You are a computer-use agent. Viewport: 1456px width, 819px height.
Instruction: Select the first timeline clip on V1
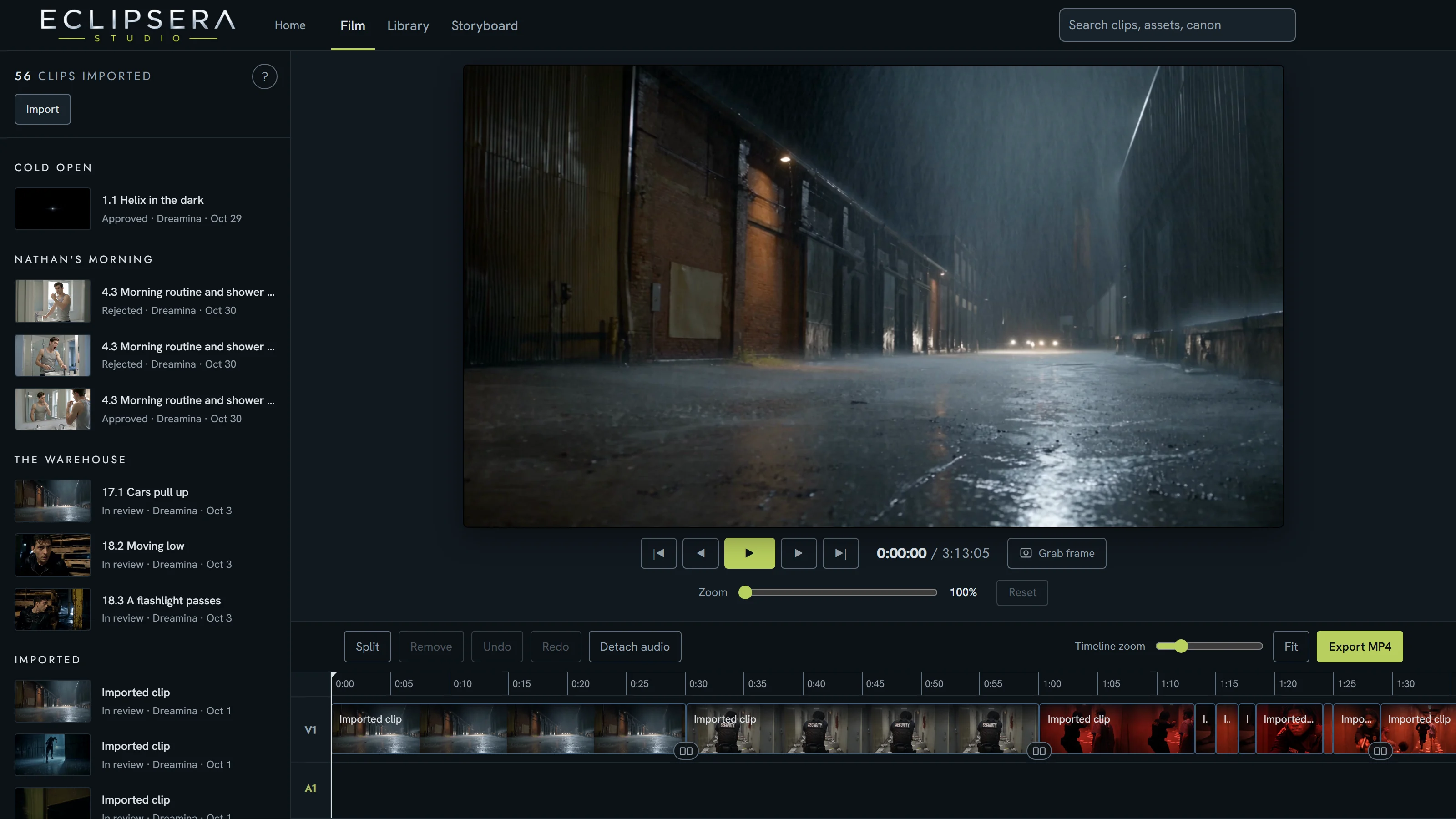(509, 728)
